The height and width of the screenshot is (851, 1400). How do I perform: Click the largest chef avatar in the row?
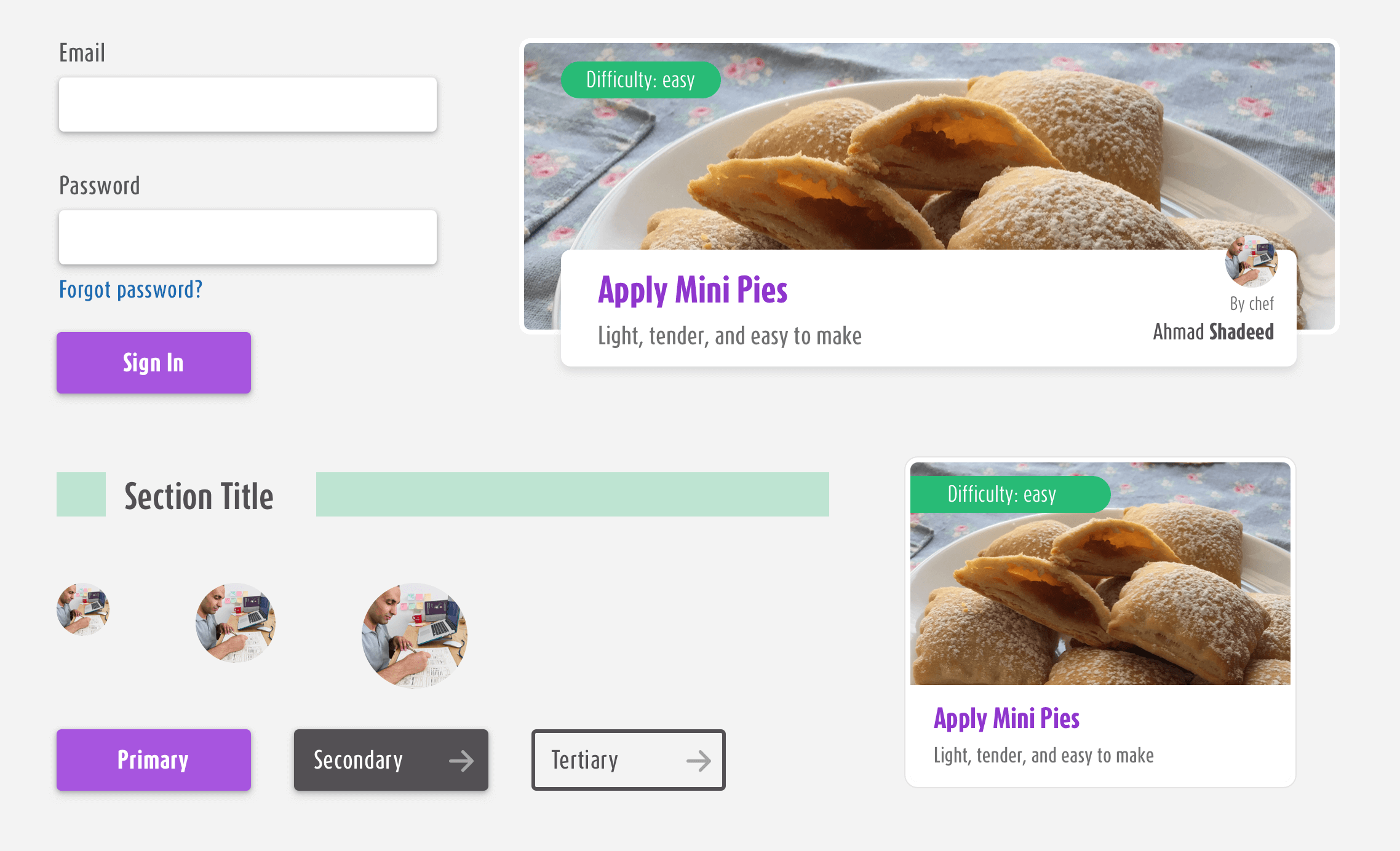pos(414,635)
